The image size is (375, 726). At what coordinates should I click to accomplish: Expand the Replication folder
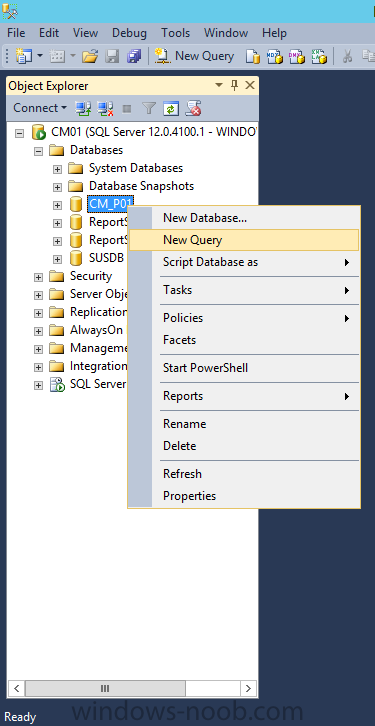click(38, 313)
